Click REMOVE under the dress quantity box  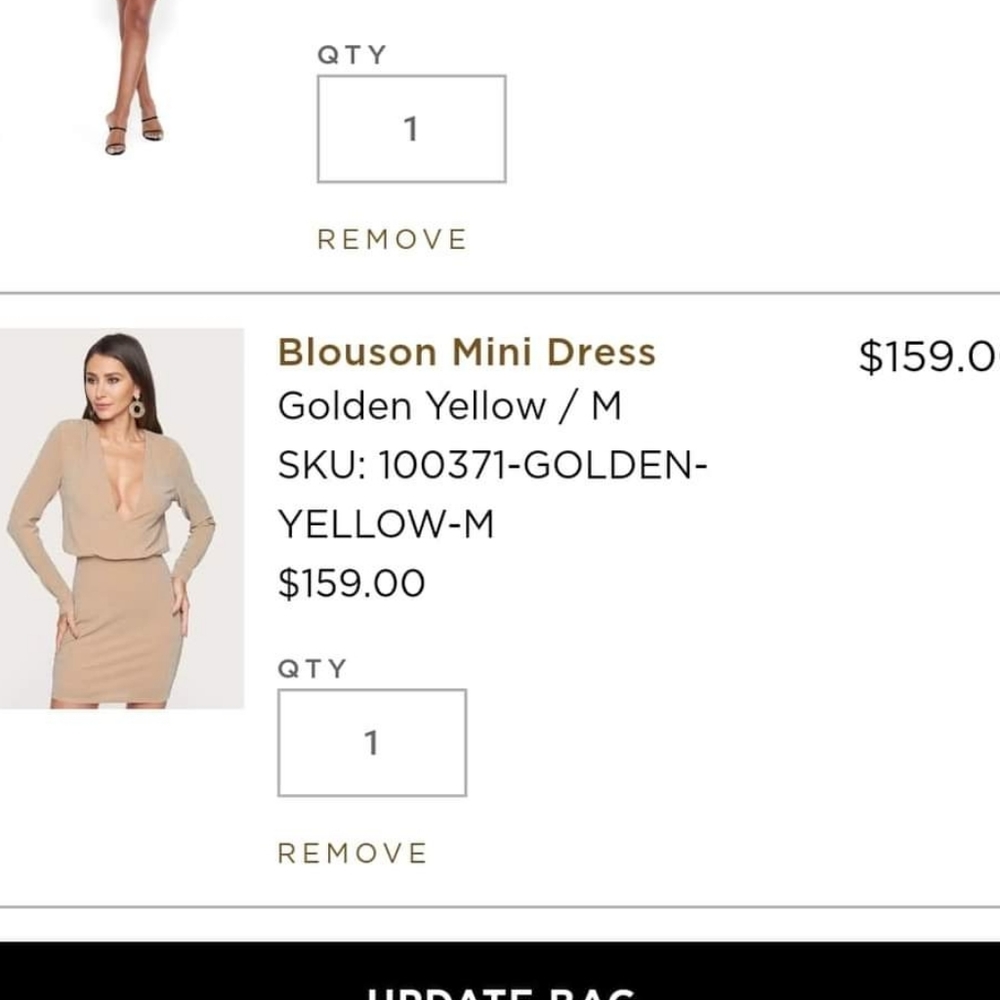[350, 854]
